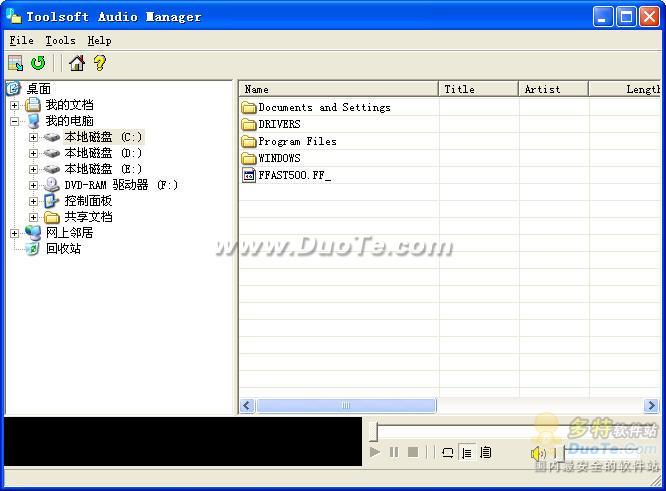Click the horizontal scrollbar left arrow
Viewport: 666px width, 491px height.
pyautogui.click(x=247, y=405)
